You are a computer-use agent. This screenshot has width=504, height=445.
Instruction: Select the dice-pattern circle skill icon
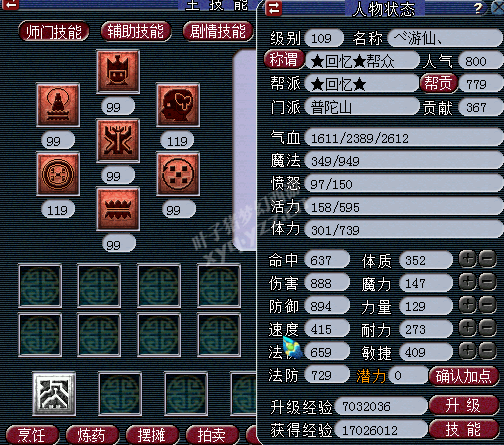click(x=178, y=174)
